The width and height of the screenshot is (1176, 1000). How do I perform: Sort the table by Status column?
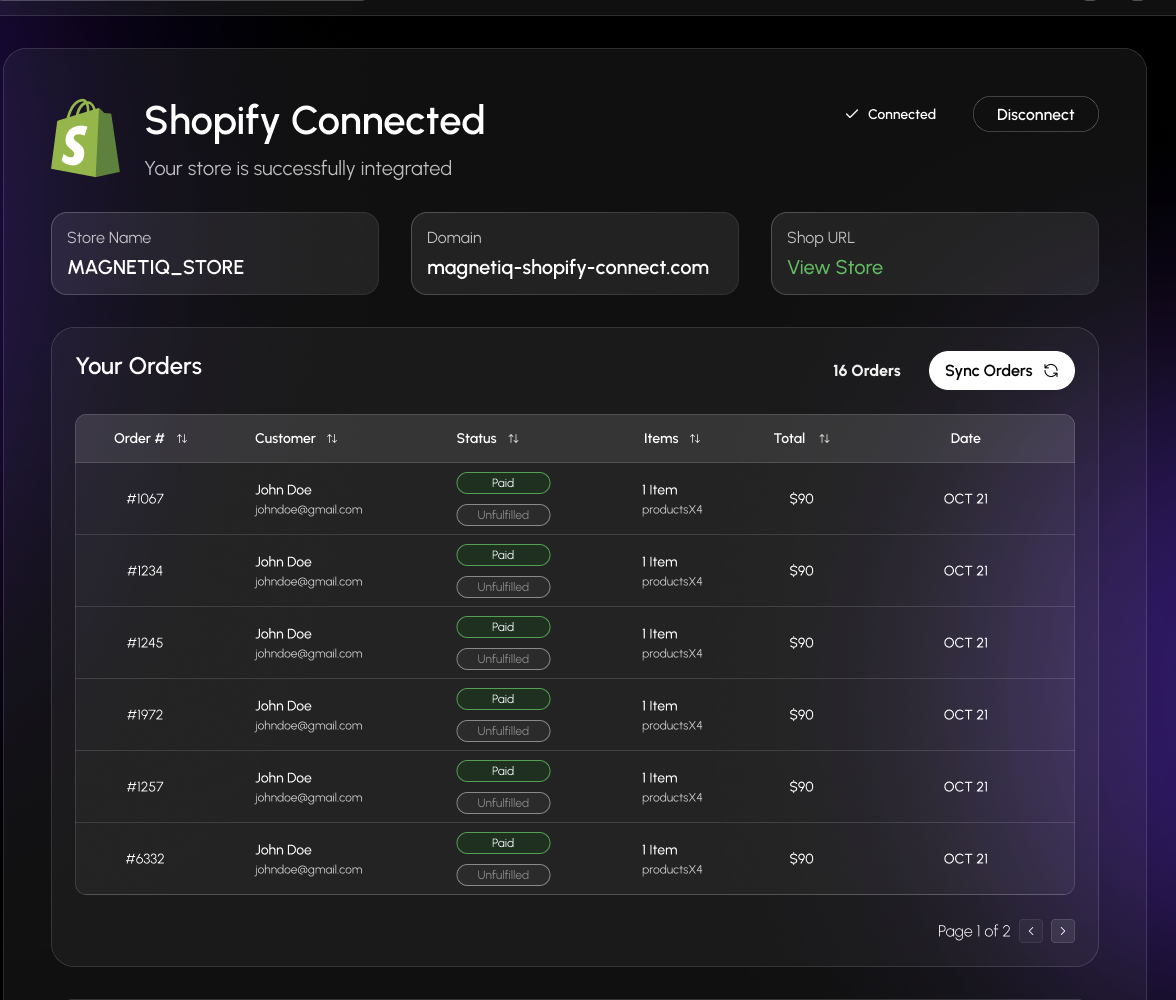(x=514, y=438)
